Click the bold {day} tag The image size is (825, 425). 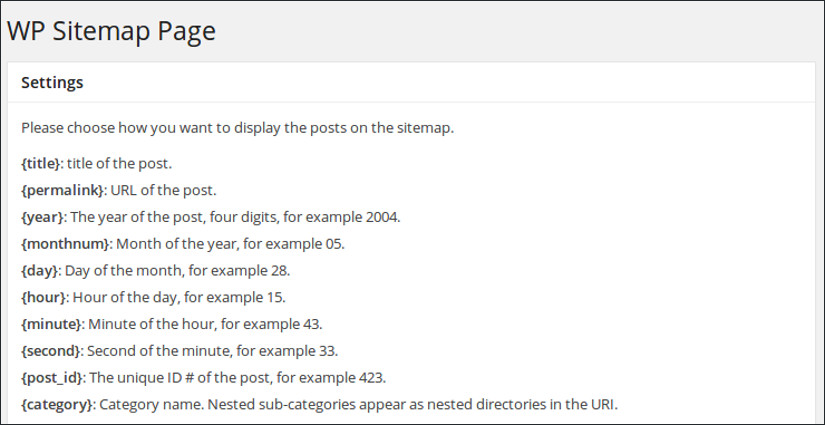coord(40,270)
